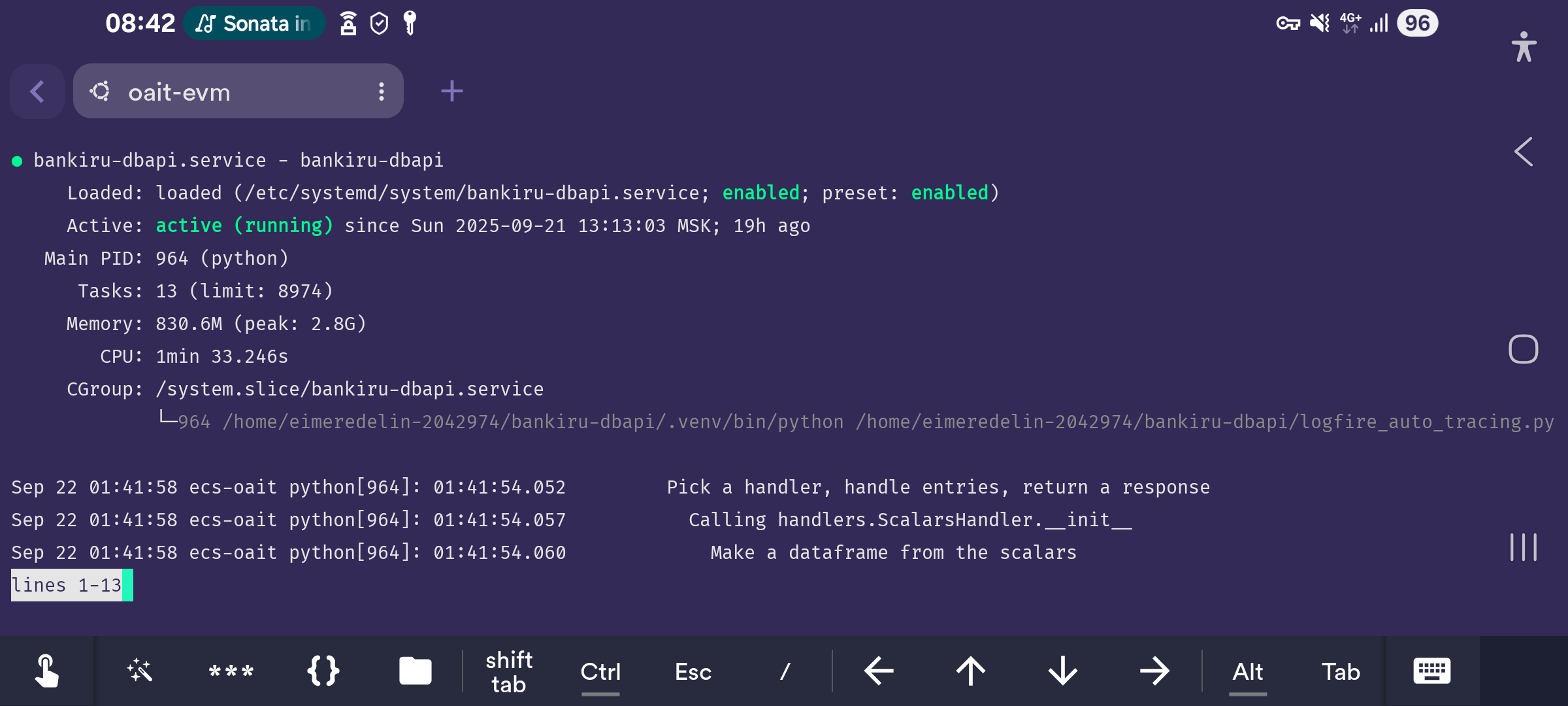Open the curly braces snippets icon
The height and width of the screenshot is (706, 1568).
tap(323, 671)
